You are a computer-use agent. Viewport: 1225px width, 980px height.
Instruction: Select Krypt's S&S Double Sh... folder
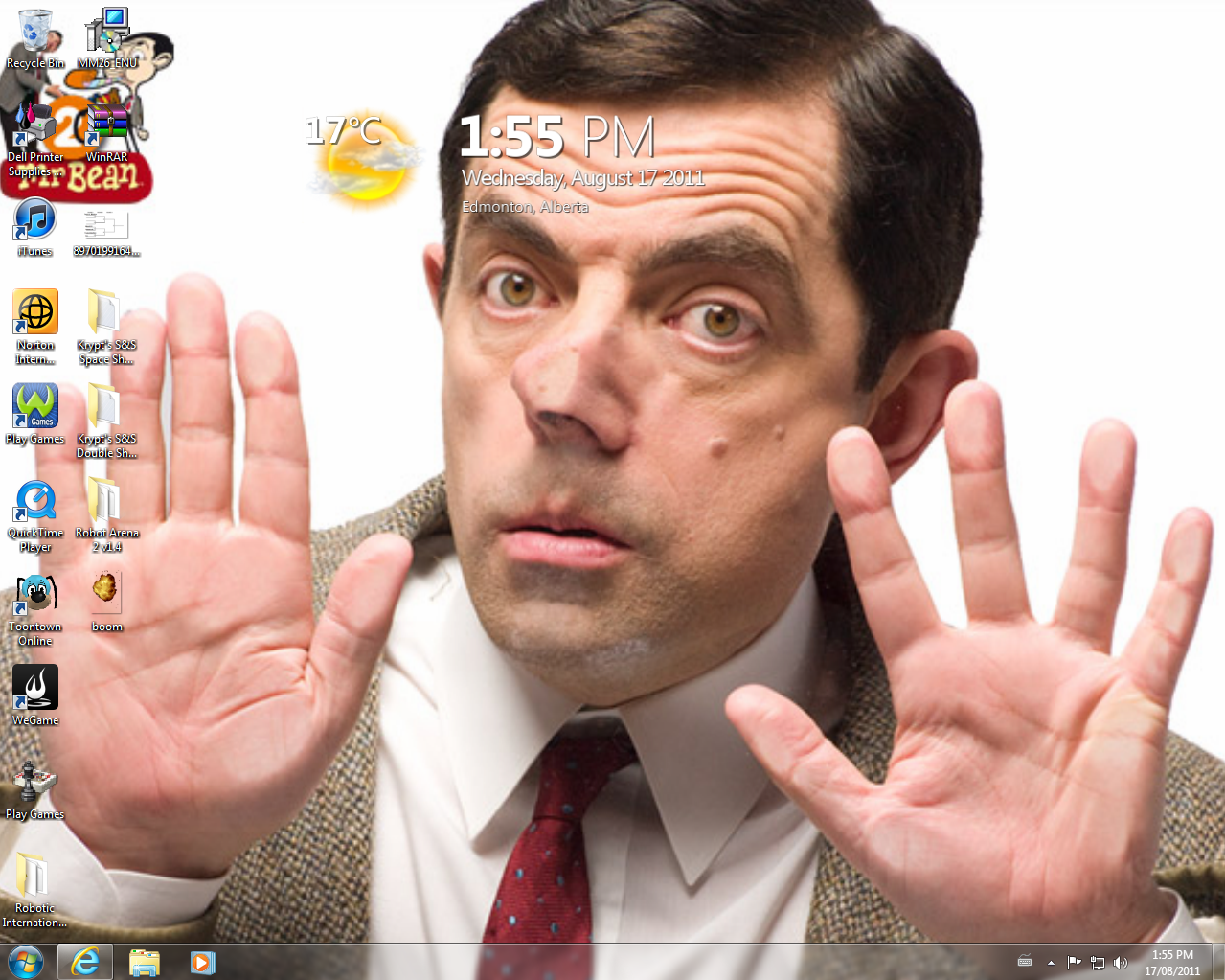tap(107, 421)
